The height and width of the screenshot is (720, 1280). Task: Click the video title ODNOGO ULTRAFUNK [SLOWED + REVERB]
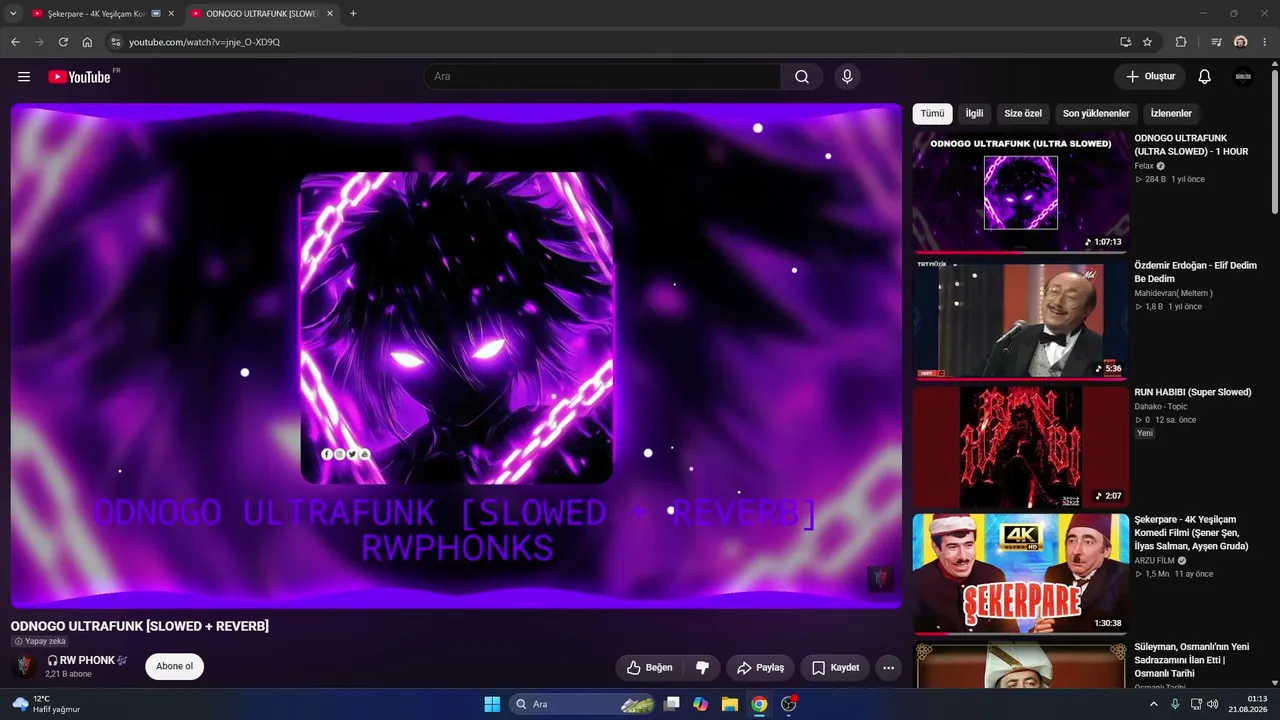(x=140, y=626)
